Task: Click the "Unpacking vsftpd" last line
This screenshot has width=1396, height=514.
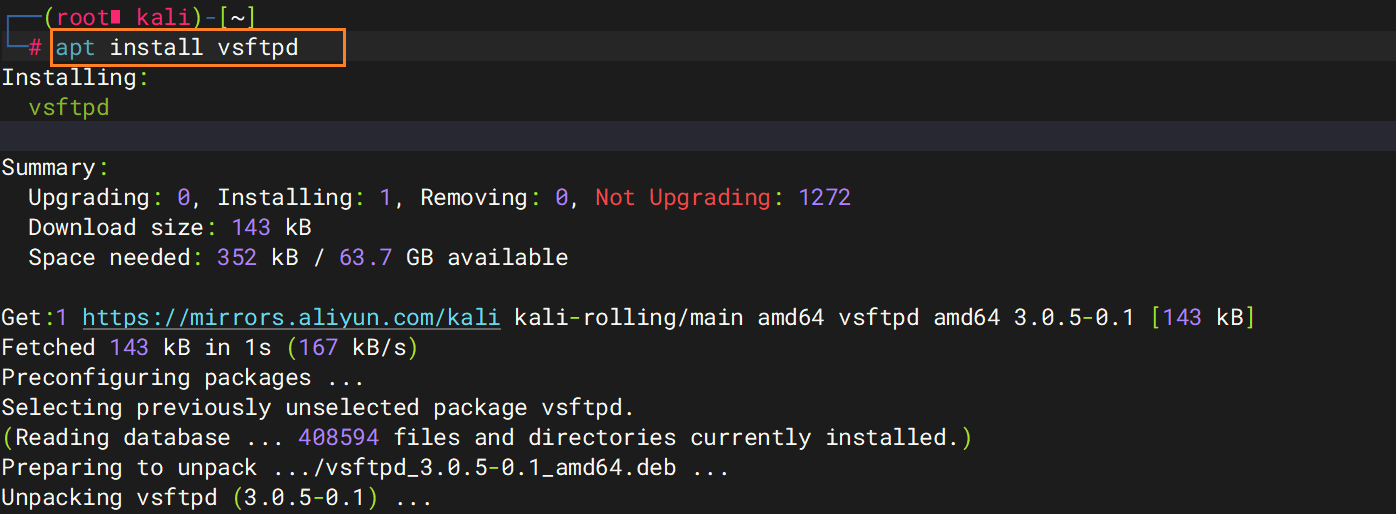Action: pos(215,498)
